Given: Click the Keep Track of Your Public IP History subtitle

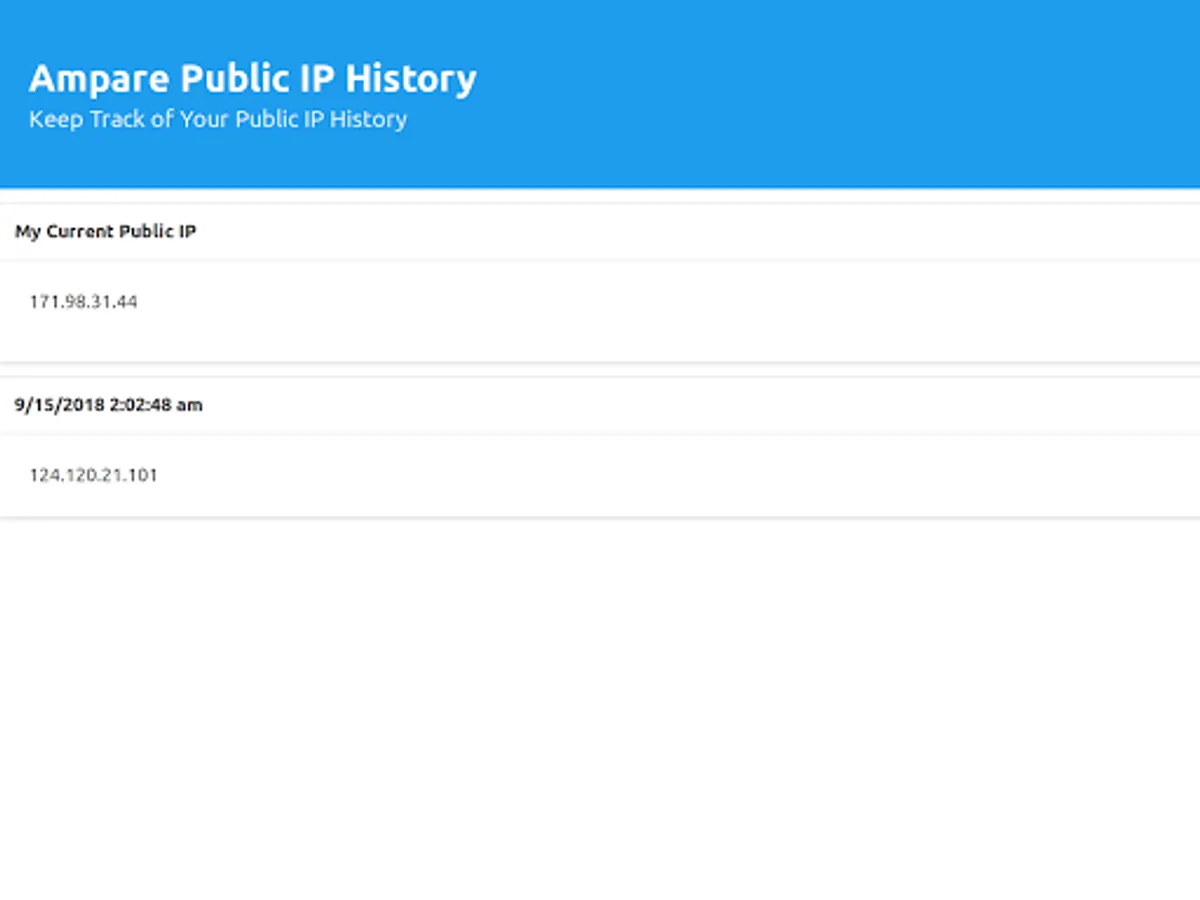Looking at the screenshot, I should 217,119.
